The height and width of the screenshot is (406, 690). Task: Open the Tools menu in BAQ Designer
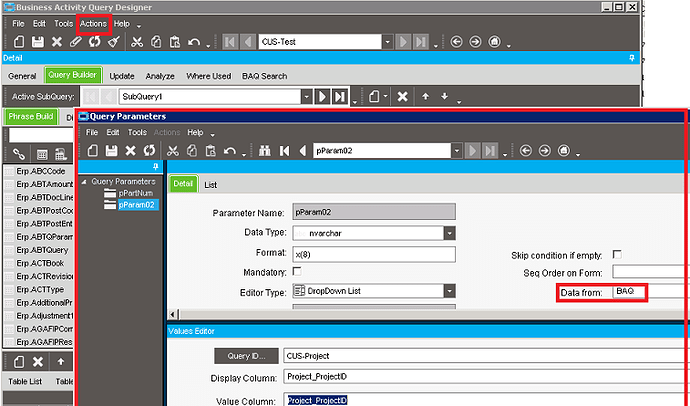(63, 24)
